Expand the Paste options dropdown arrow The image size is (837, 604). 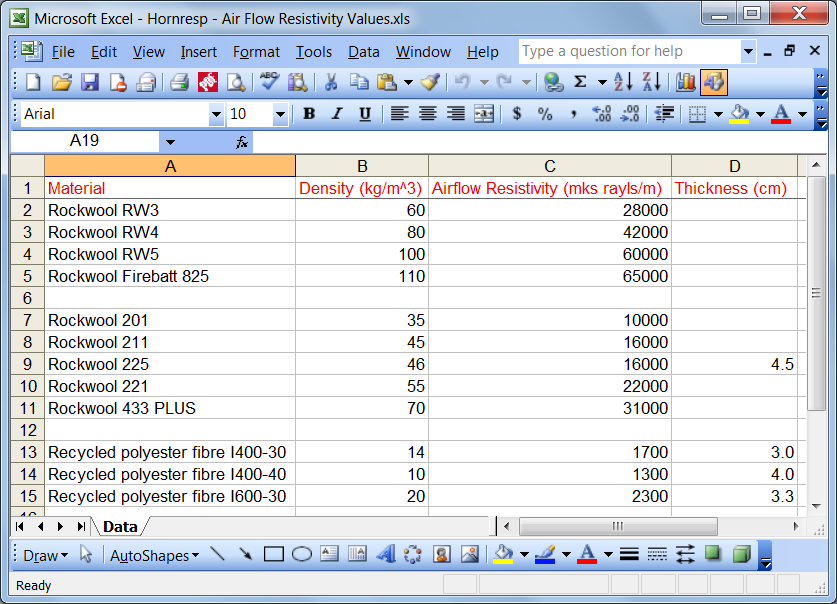pyautogui.click(x=408, y=83)
